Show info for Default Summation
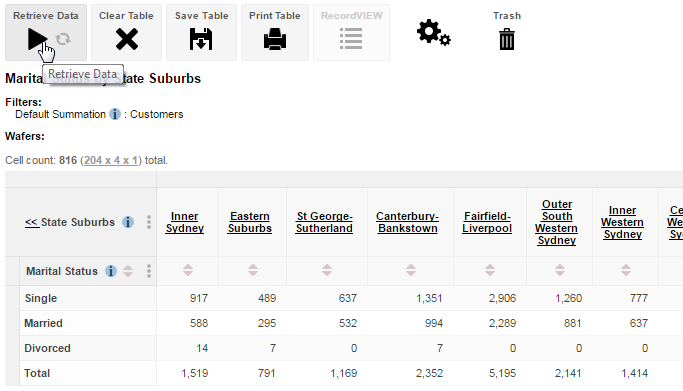The width and height of the screenshot is (683, 391). 115,114
